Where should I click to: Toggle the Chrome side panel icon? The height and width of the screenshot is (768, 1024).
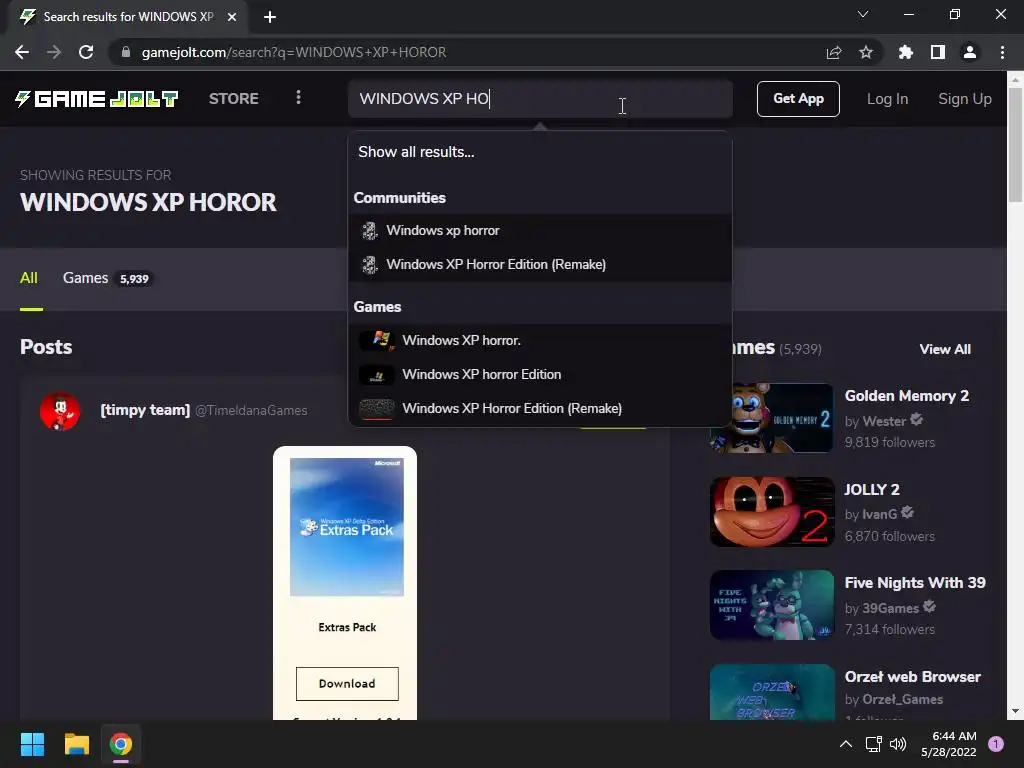[x=938, y=52]
